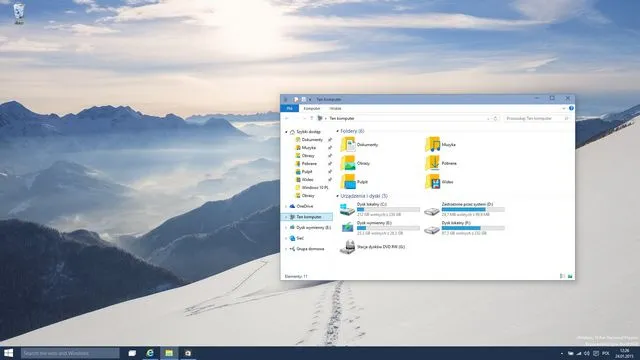Click the Help question mark icon
640x360 pixels.
pyautogui.click(x=571, y=108)
